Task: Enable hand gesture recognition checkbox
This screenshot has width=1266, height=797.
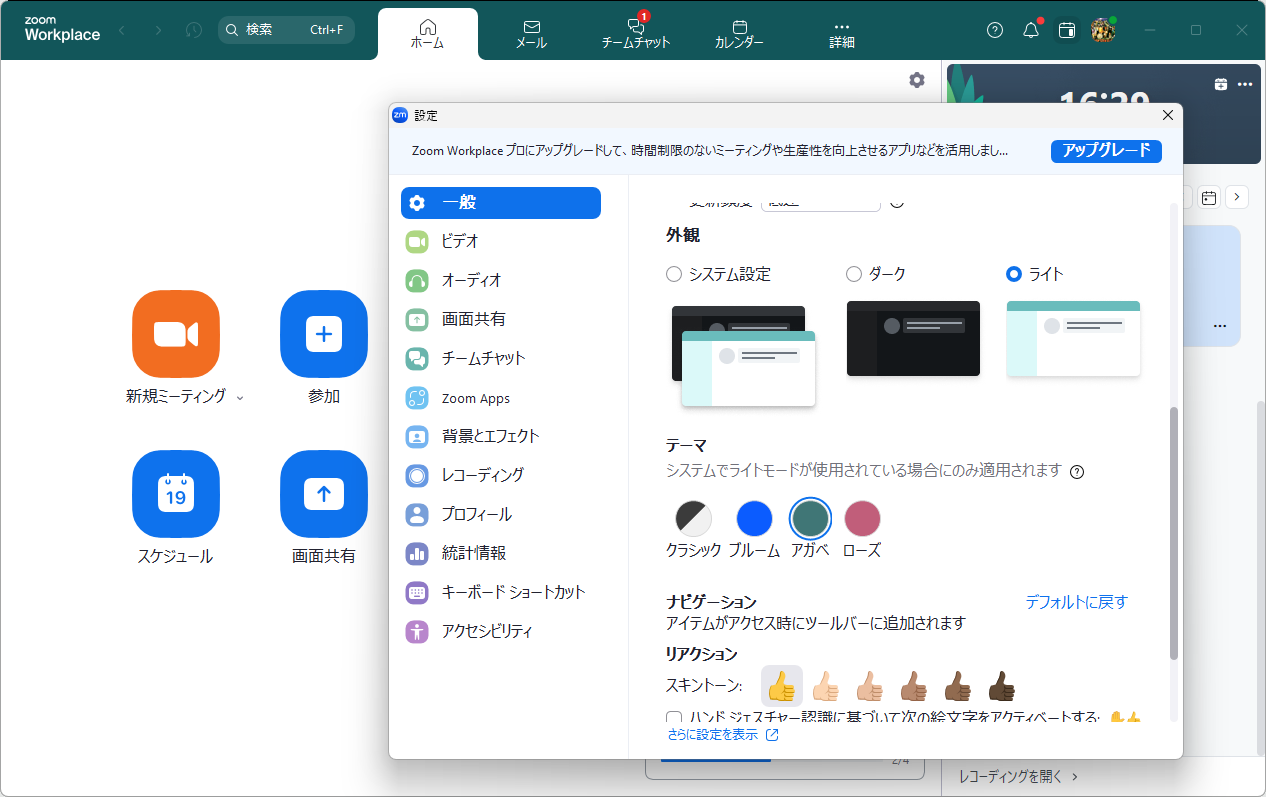Action: click(x=674, y=718)
